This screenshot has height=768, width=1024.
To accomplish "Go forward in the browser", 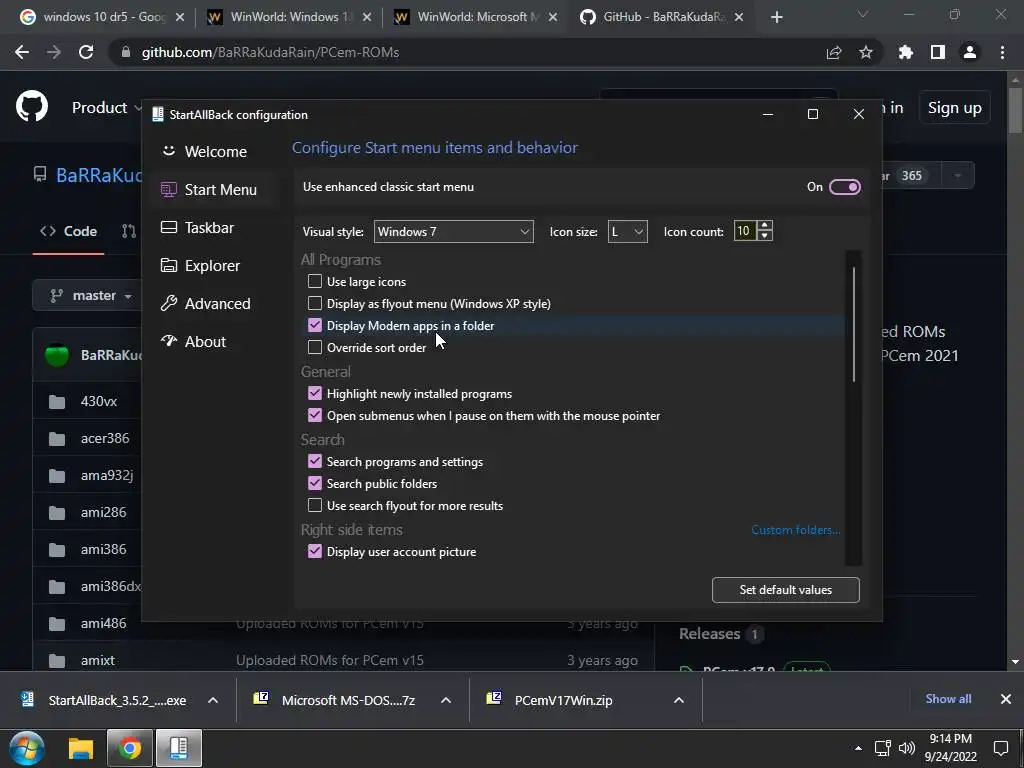I will point(54,52).
